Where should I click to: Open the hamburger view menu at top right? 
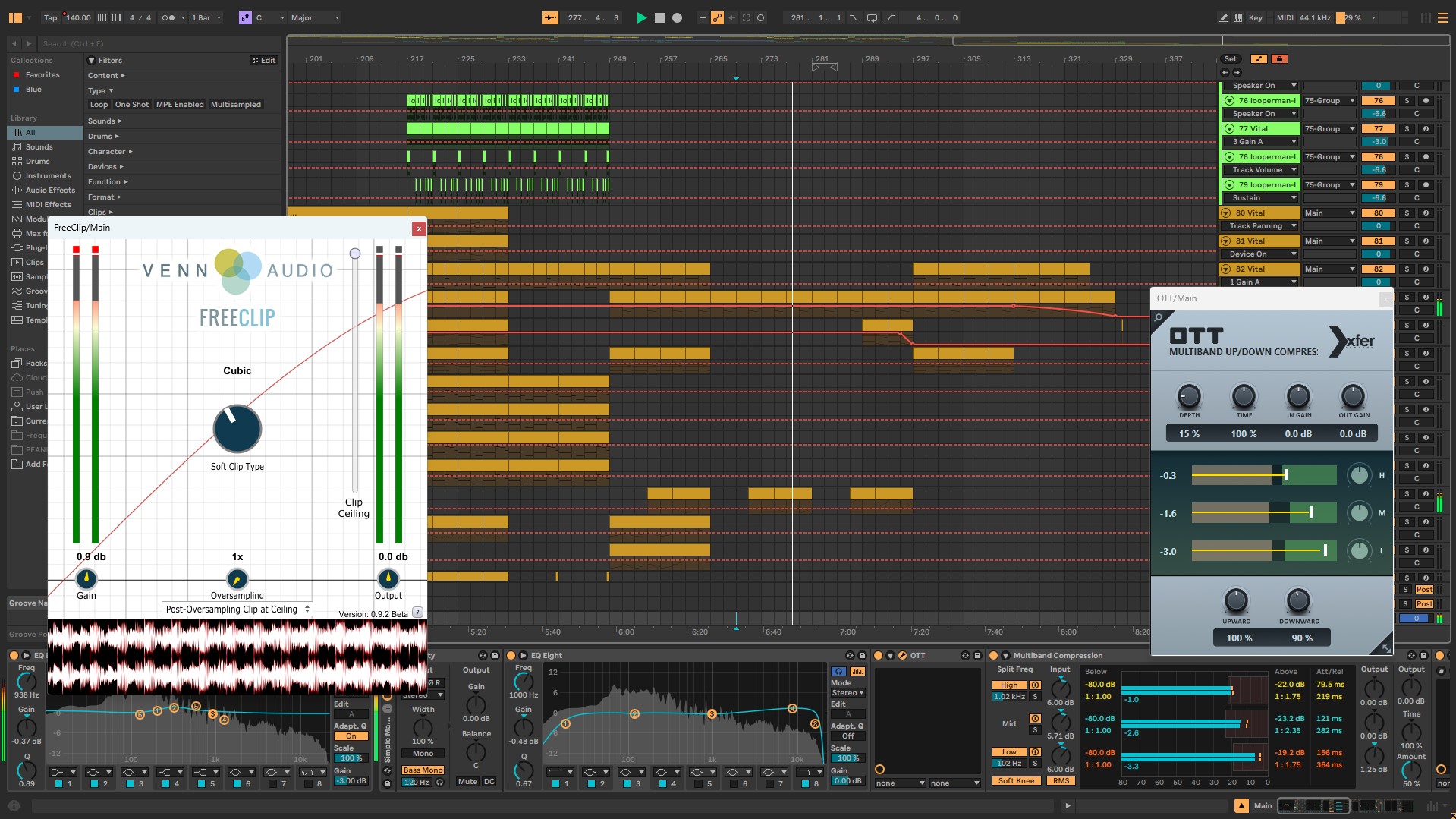tap(1442, 17)
